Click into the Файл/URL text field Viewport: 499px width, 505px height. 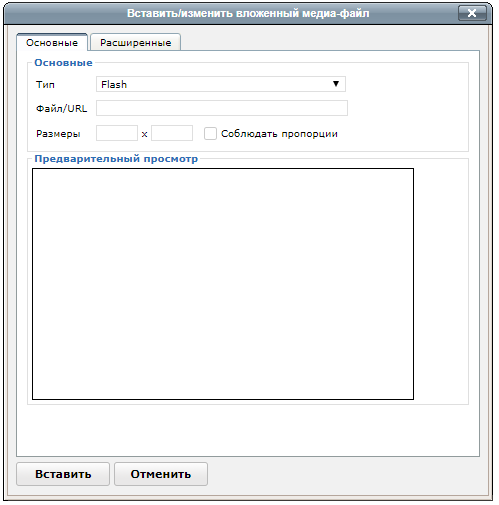(222, 108)
